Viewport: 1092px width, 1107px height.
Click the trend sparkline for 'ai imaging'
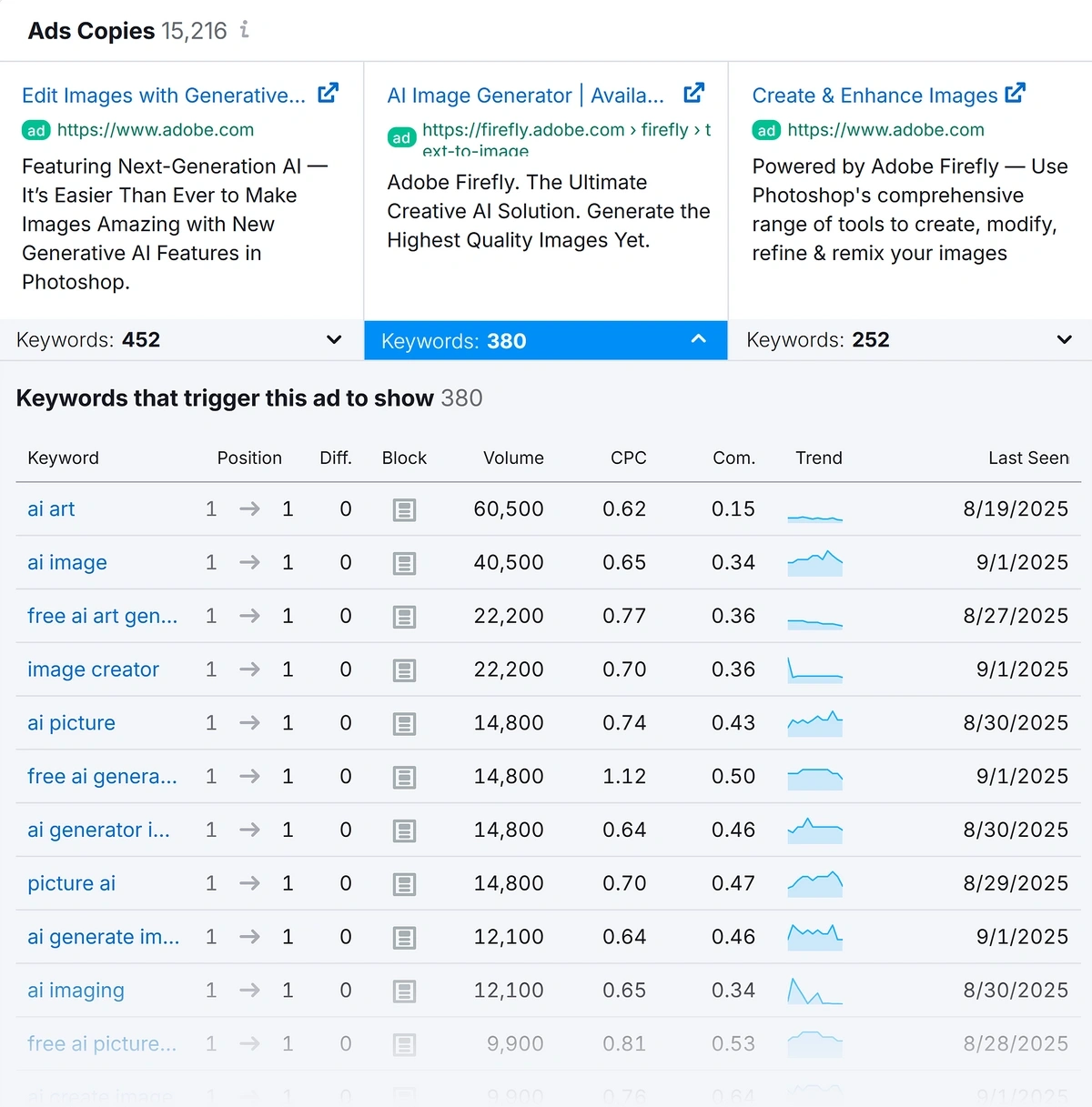[815, 991]
